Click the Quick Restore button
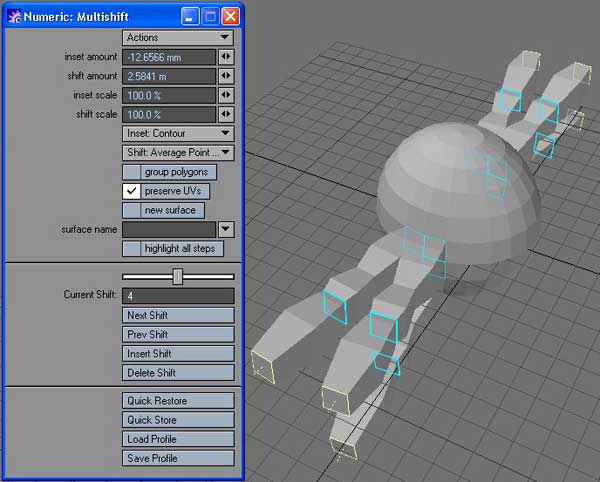 (x=178, y=401)
